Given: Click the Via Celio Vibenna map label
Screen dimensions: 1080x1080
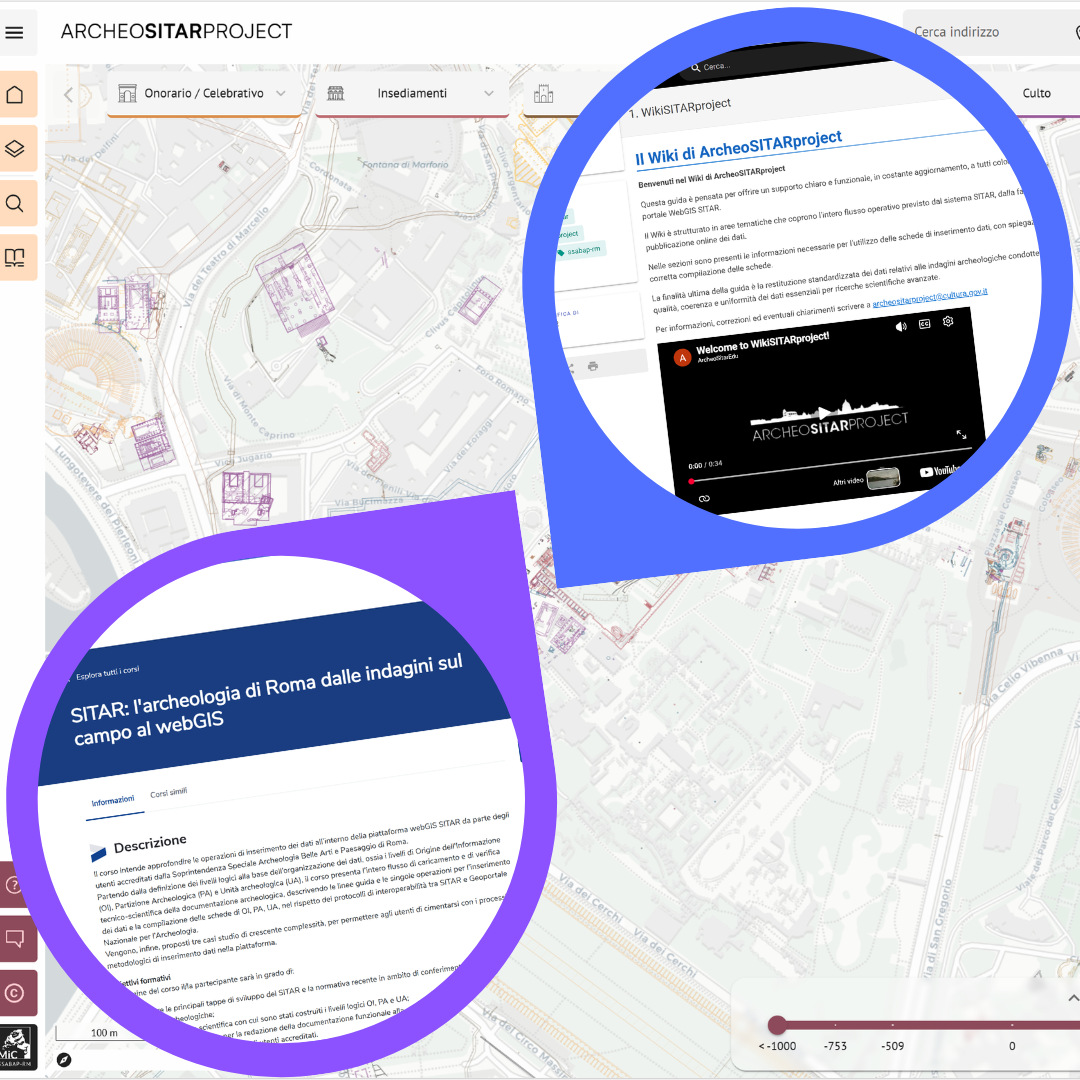Looking at the screenshot, I should click(1024, 677).
